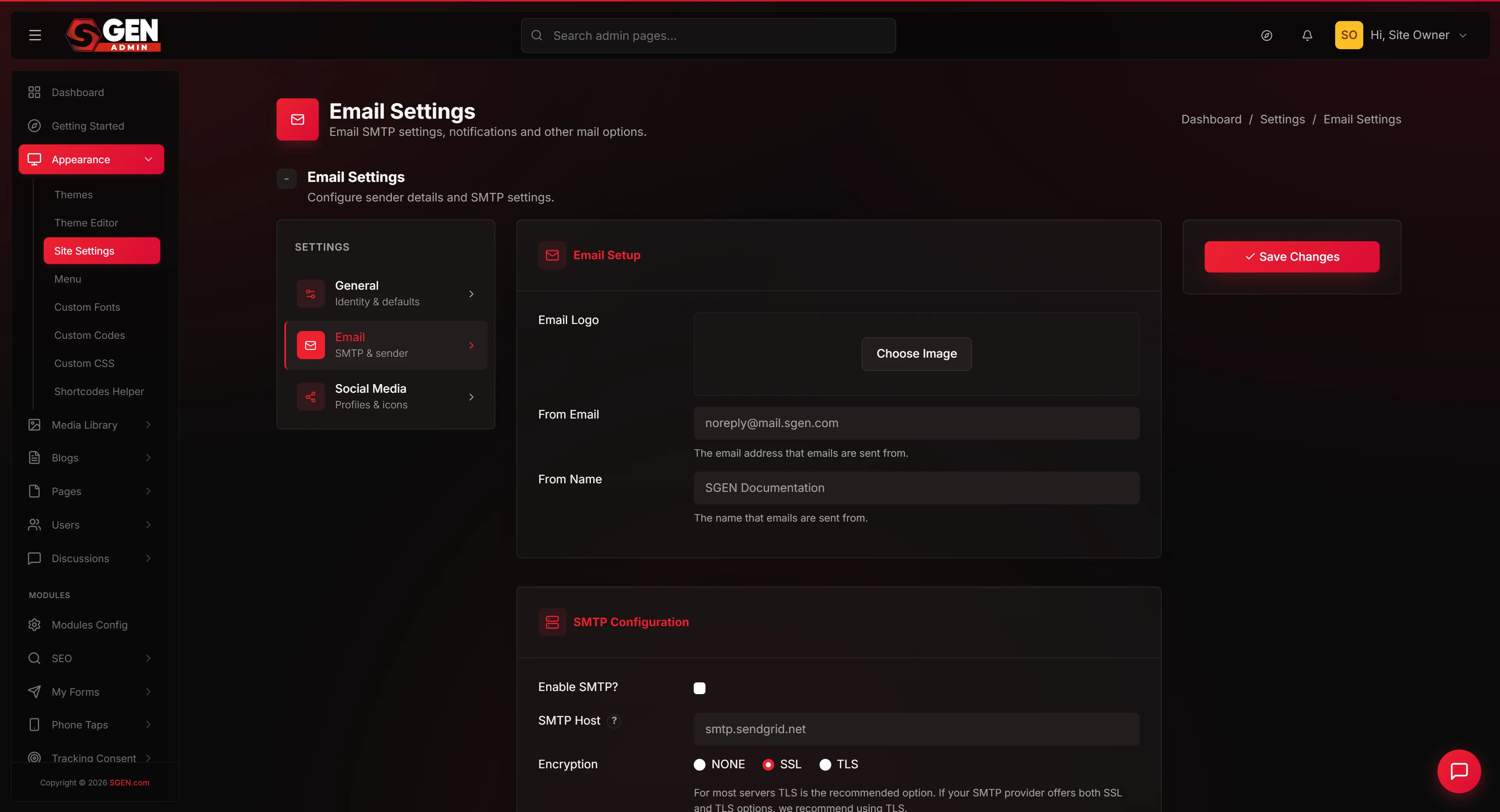Select the SMTP Configuration server icon
Screen dimensions: 1500x812
[552, 621]
